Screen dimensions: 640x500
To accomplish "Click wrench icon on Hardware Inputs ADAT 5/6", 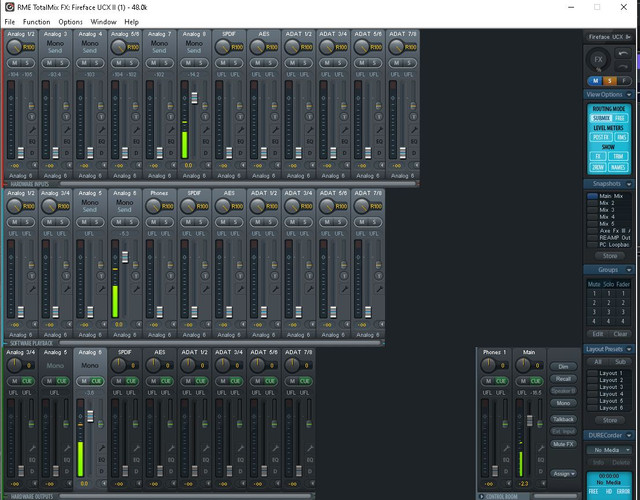I will coord(379,130).
